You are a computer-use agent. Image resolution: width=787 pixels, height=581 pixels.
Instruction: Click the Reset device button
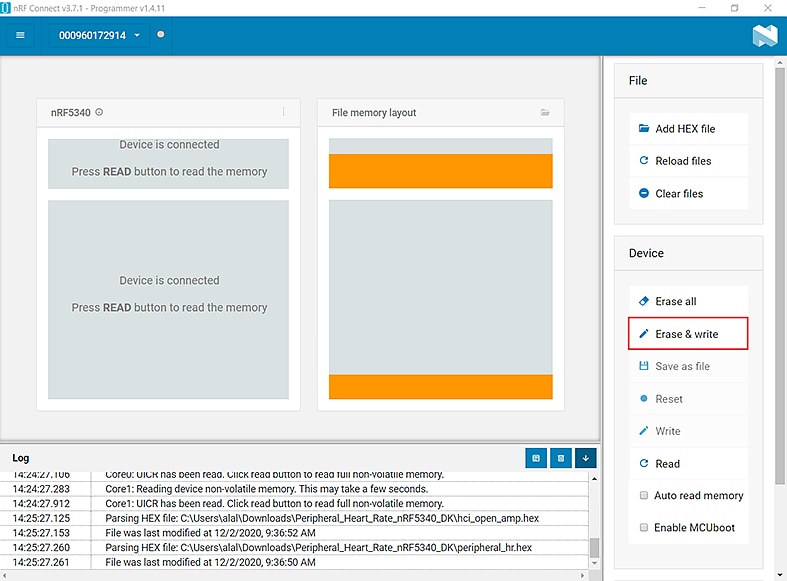pyautogui.click(x=688, y=399)
